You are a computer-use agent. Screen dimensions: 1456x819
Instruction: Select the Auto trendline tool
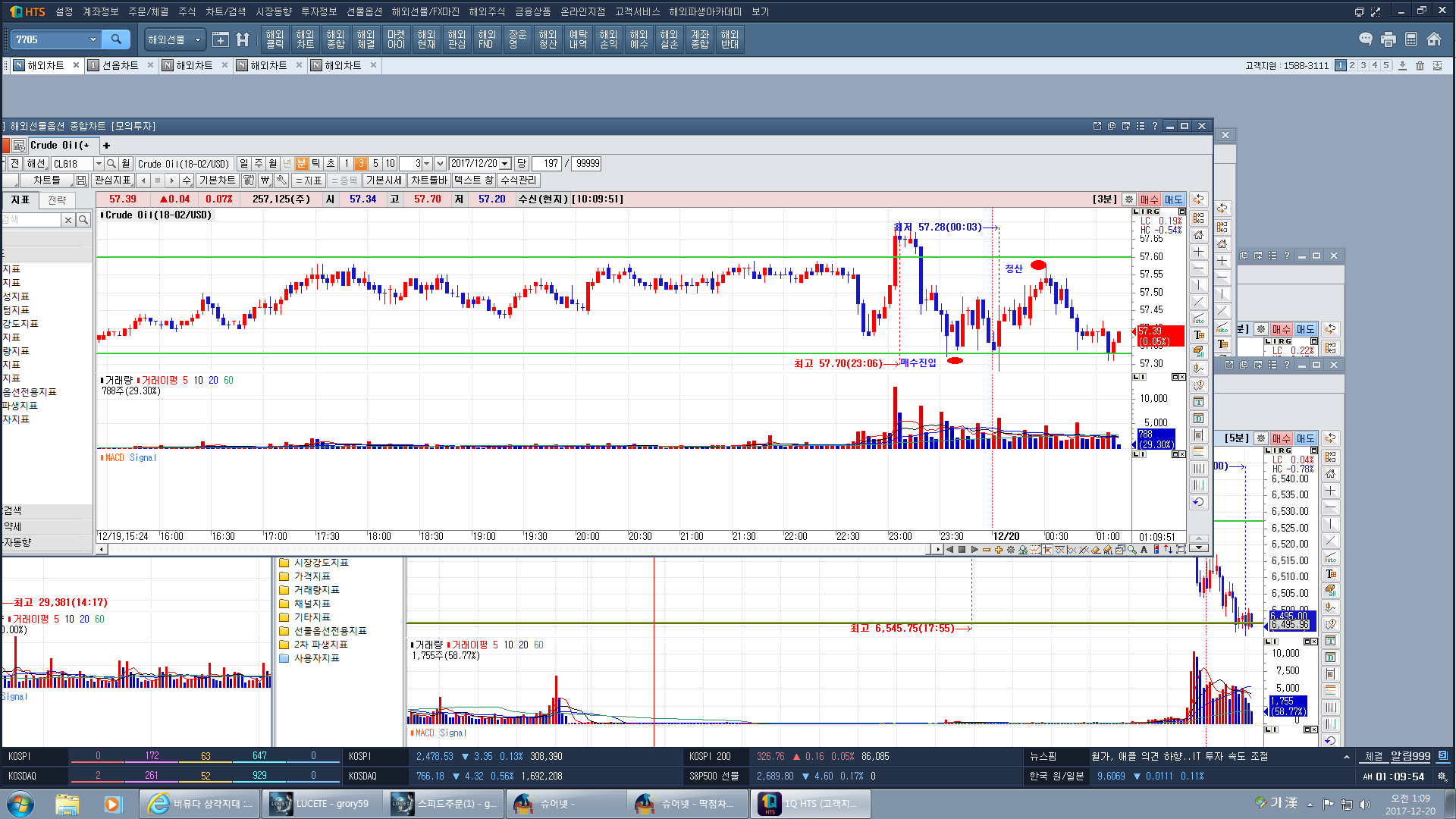click(x=1198, y=318)
